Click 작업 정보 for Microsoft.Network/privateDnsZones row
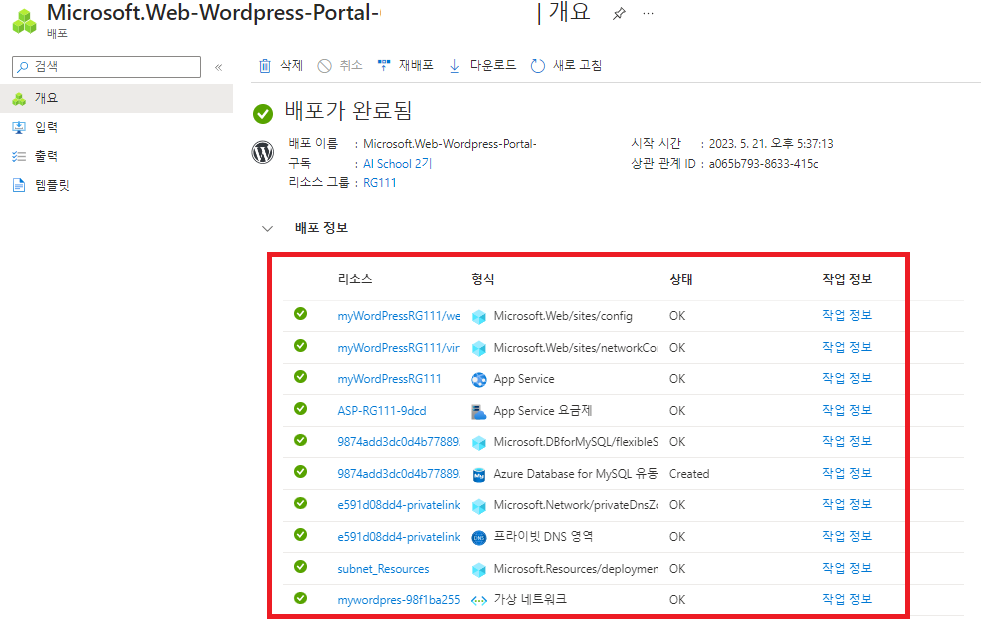981x623 pixels. [846, 504]
